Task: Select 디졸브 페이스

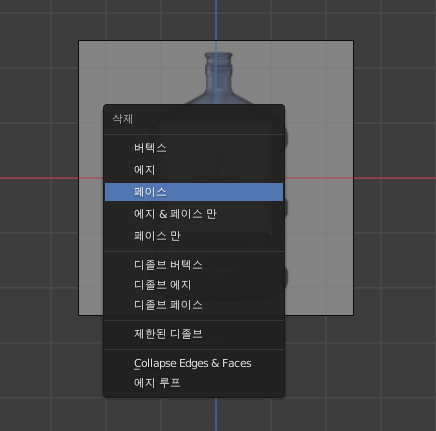Action: [194, 305]
